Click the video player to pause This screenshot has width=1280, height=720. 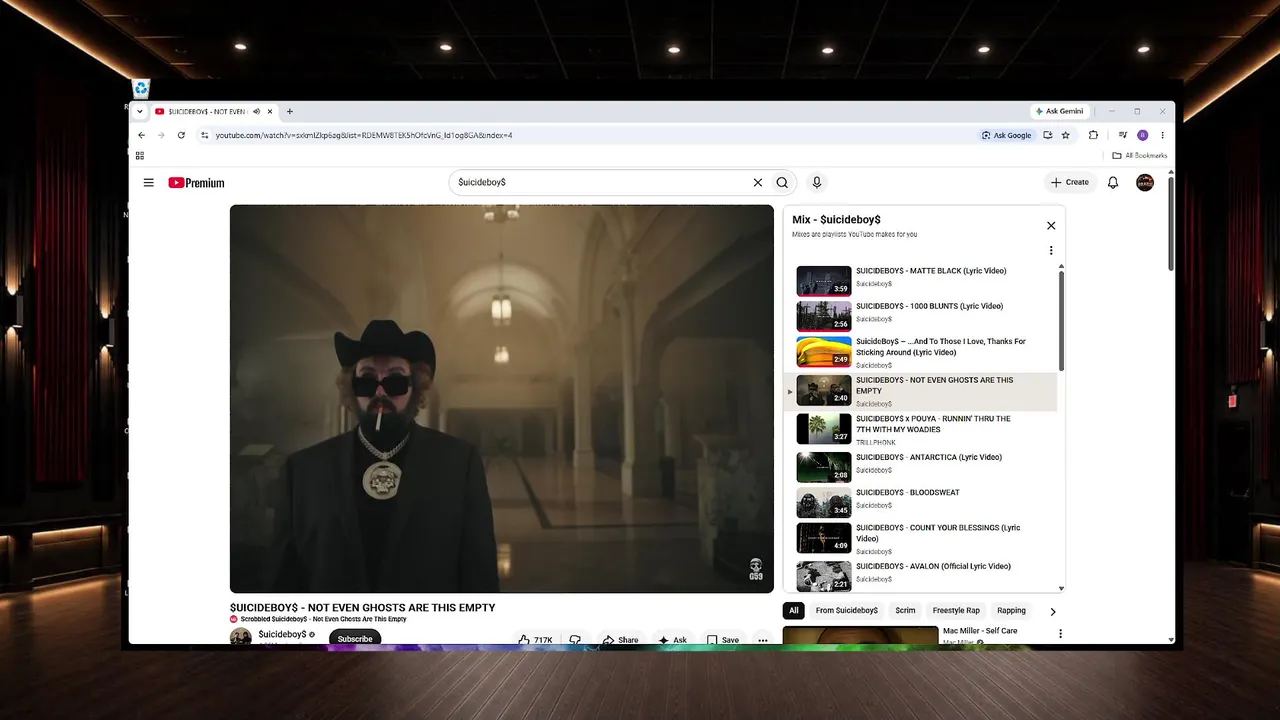click(x=502, y=399)
